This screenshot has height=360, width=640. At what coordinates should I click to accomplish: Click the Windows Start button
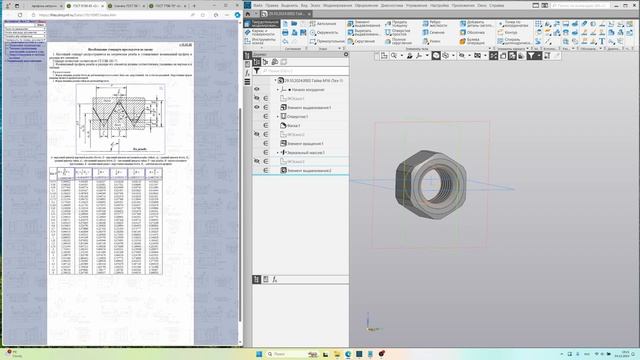pos(259,354)
